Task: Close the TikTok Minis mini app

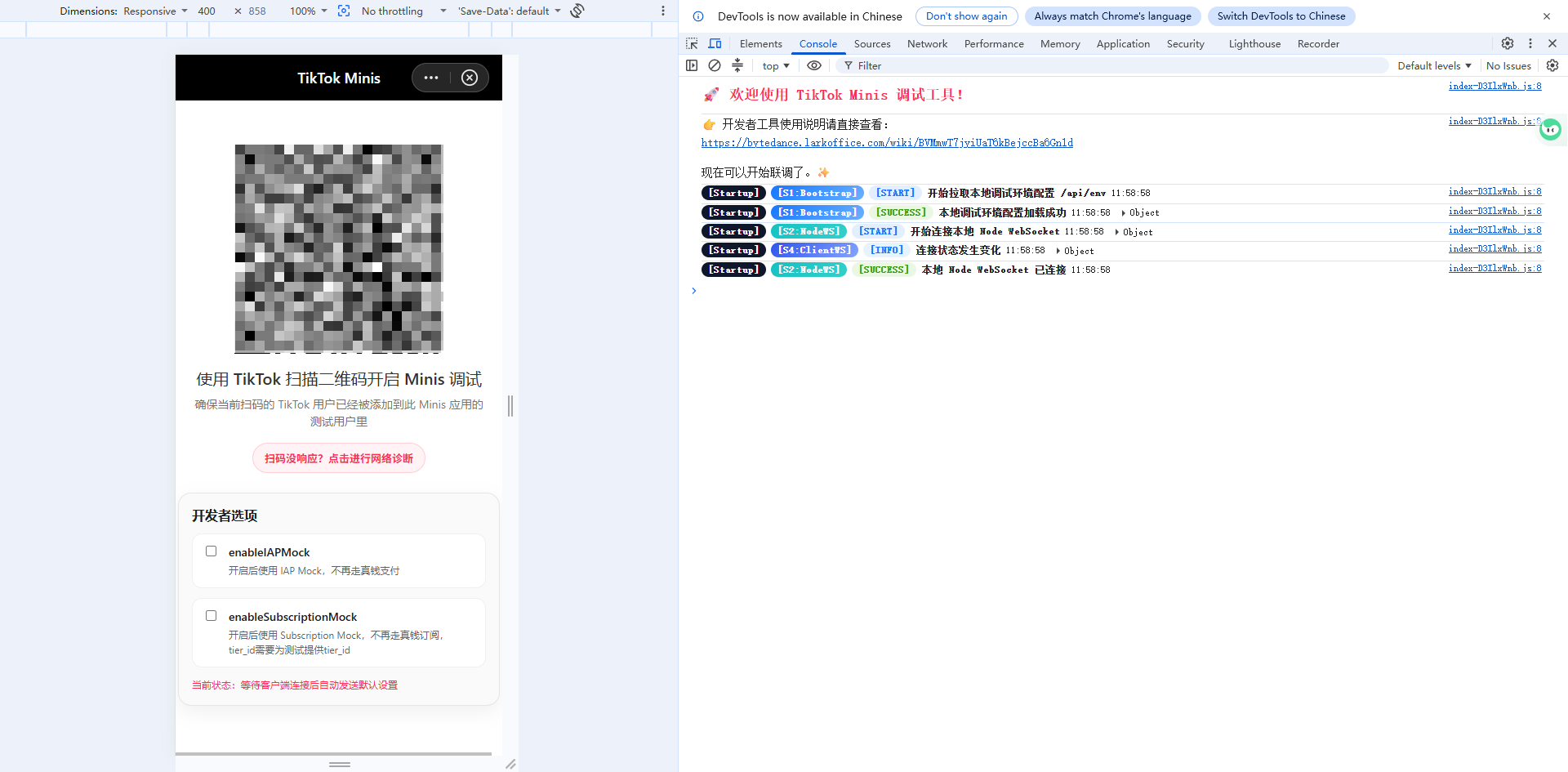Action: coord(470,78)
